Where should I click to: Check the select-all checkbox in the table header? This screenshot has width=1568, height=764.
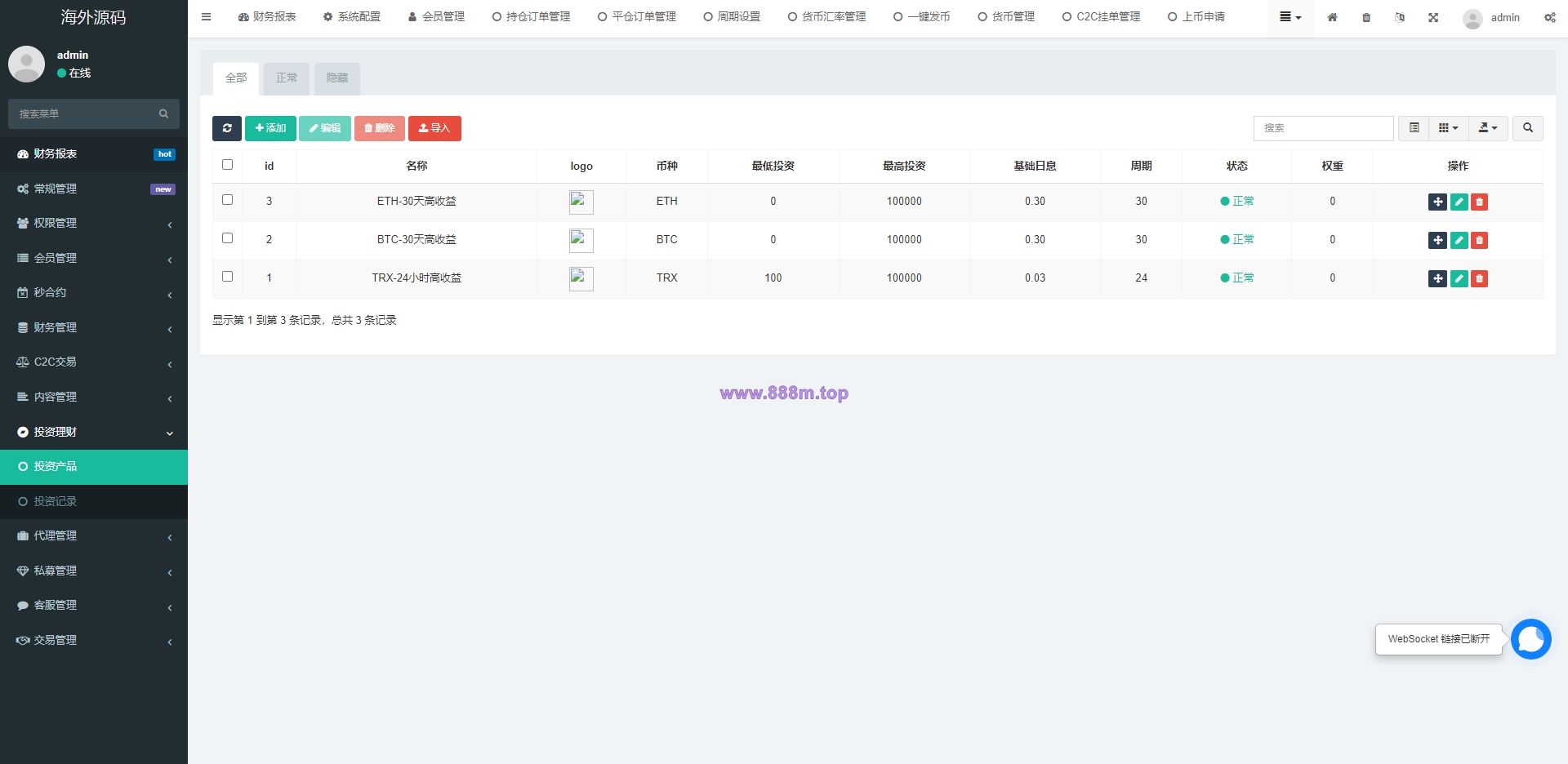[x=228, y=165]
